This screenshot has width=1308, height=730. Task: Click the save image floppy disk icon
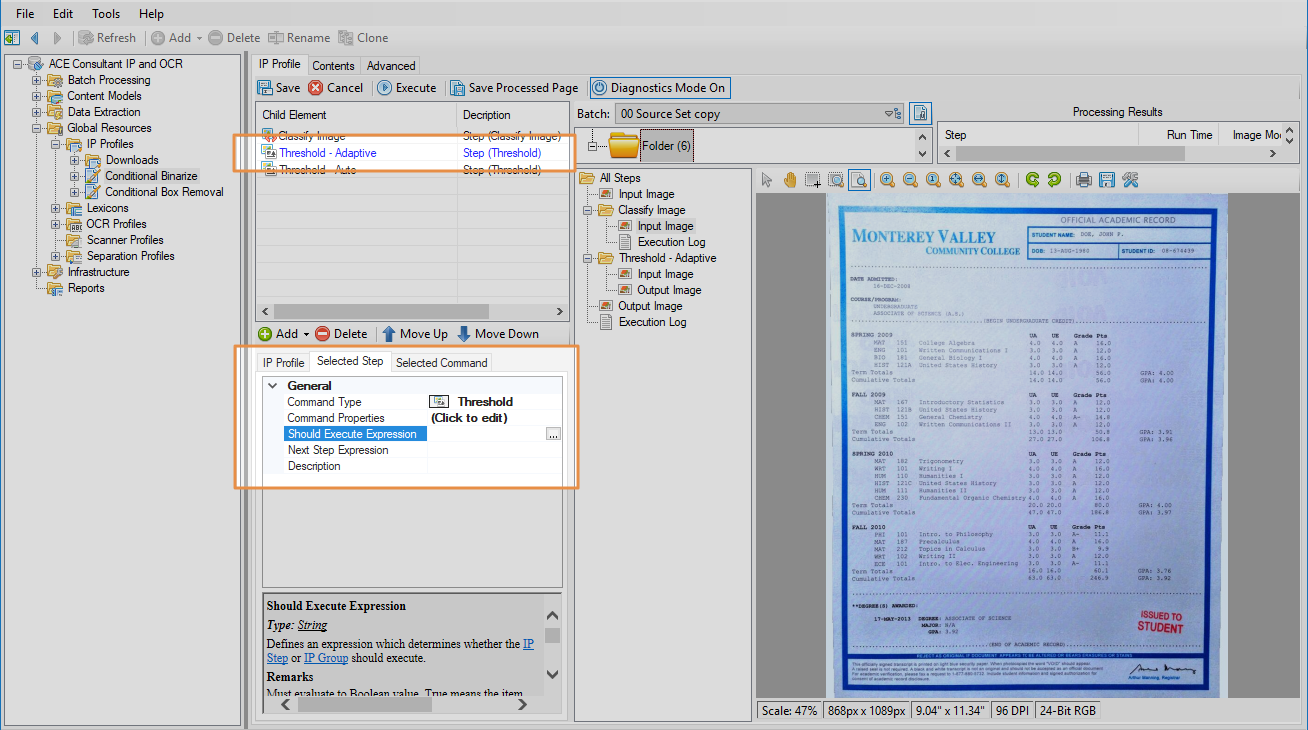point(1106,180)
